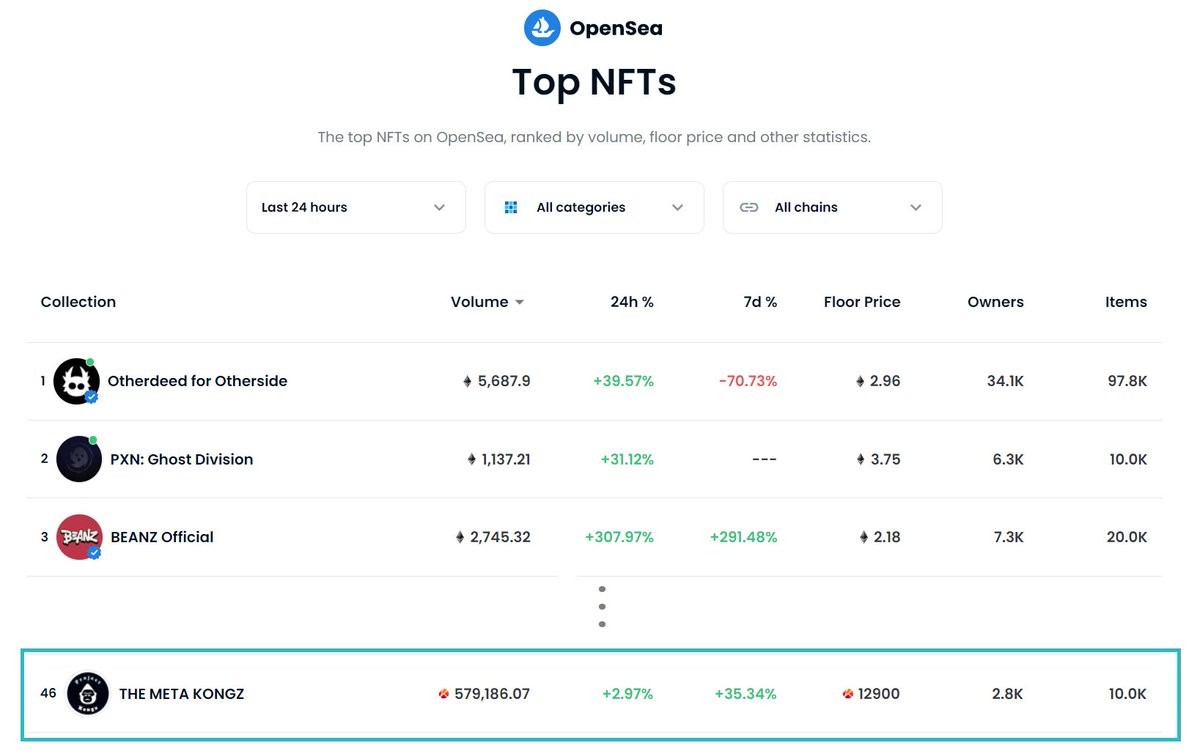Image resolution: width=1200 pixels, height=751 pixels.
Task: Click the +307.97% 24h change value
Action: [x=619, y=537]
